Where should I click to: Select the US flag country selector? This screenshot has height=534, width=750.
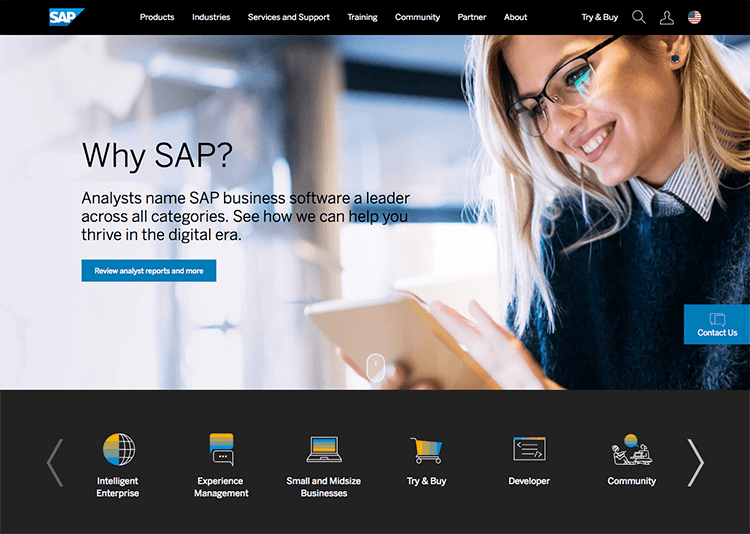(695, 17)
